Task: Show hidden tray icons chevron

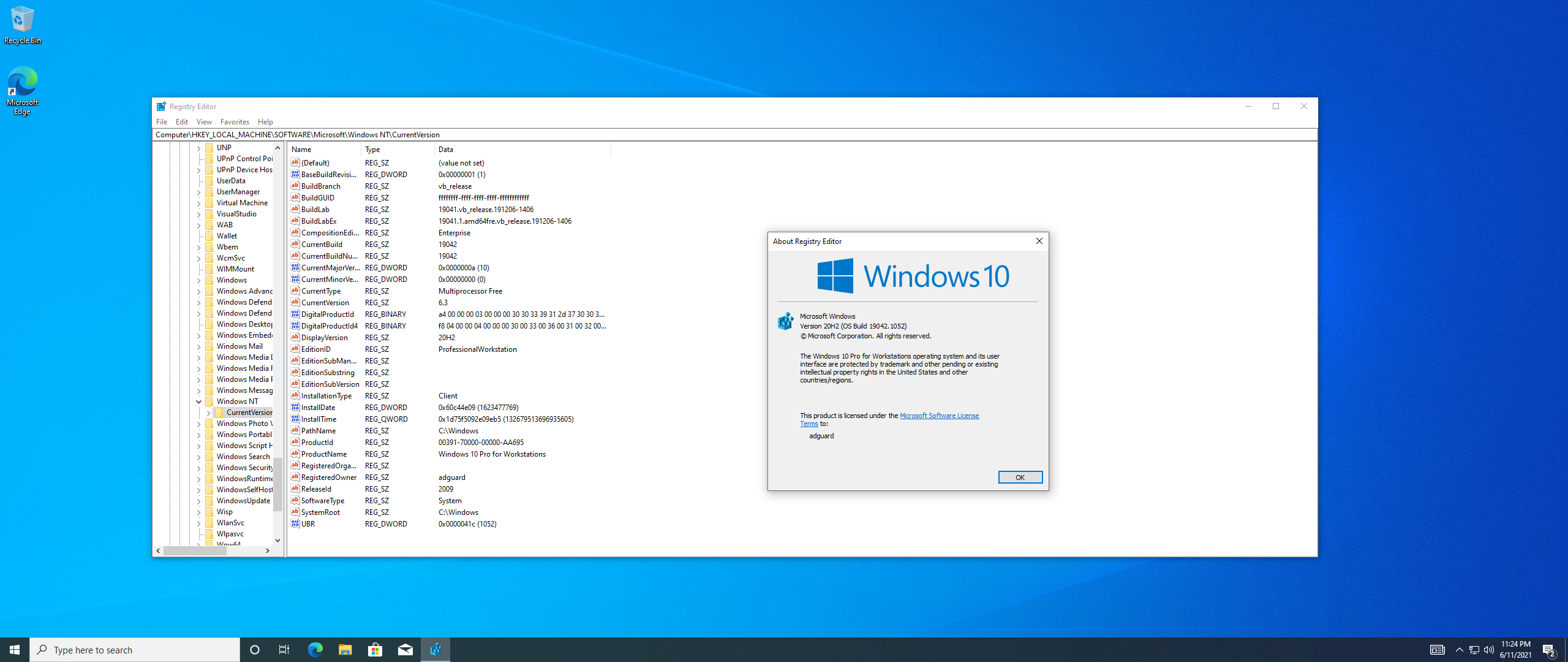Action: coord(1460,650)
